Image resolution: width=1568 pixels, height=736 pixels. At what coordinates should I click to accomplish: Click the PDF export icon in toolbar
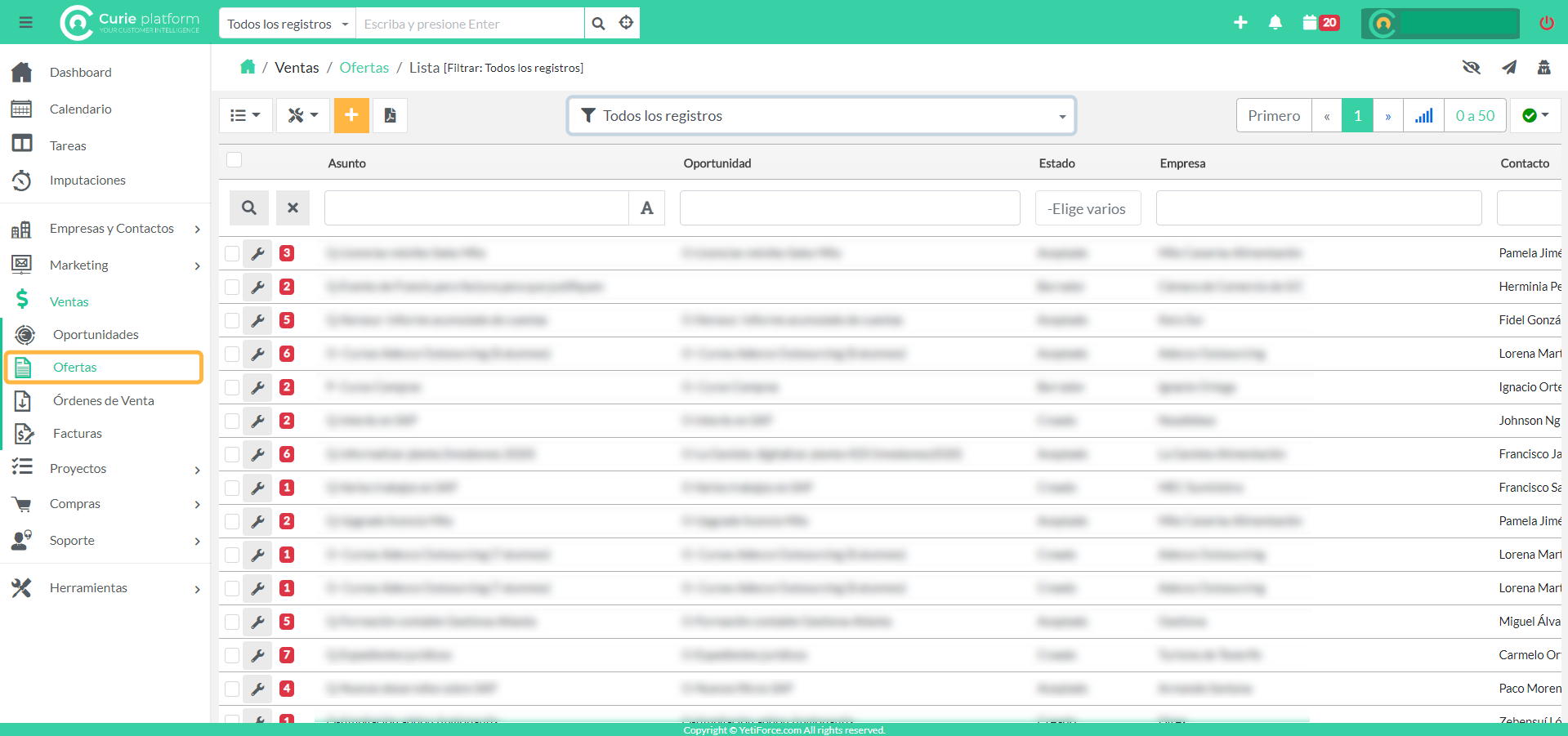391,115
